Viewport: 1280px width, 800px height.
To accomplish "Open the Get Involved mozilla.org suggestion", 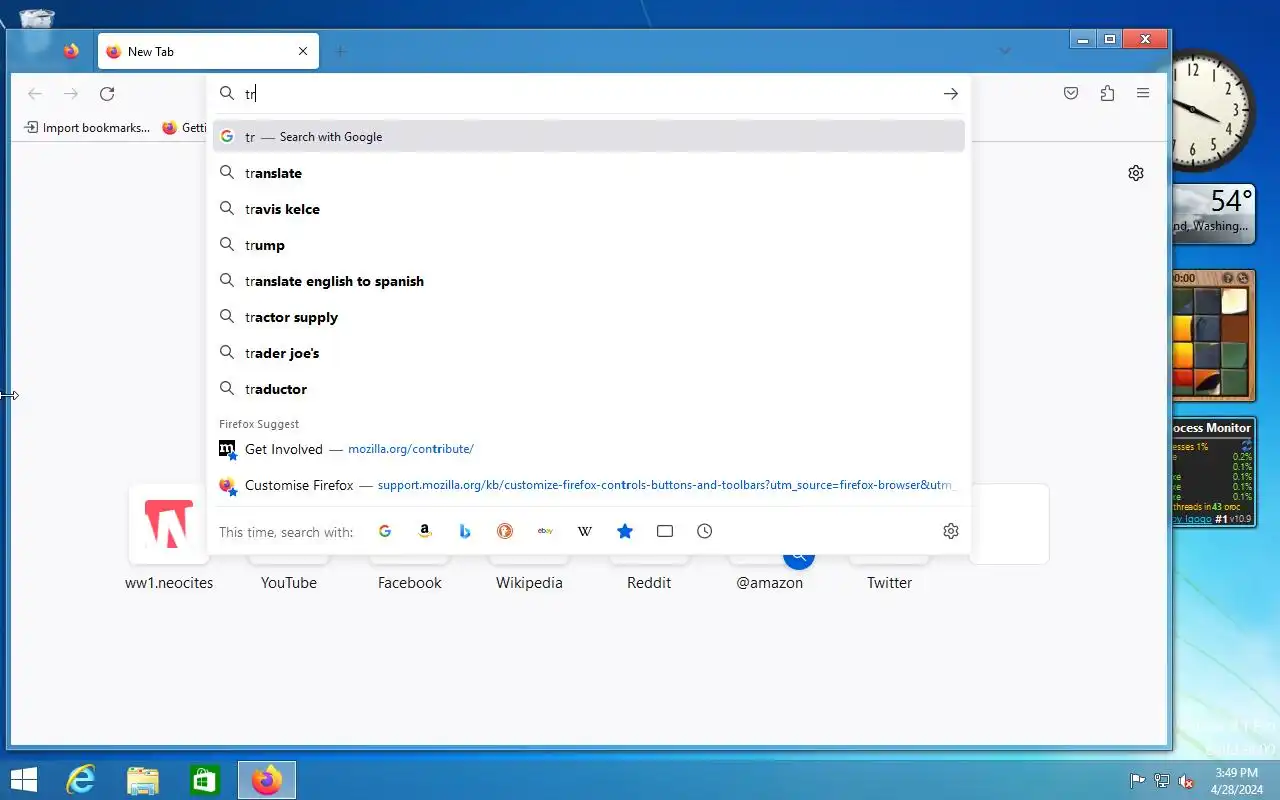I will point(588,449).
